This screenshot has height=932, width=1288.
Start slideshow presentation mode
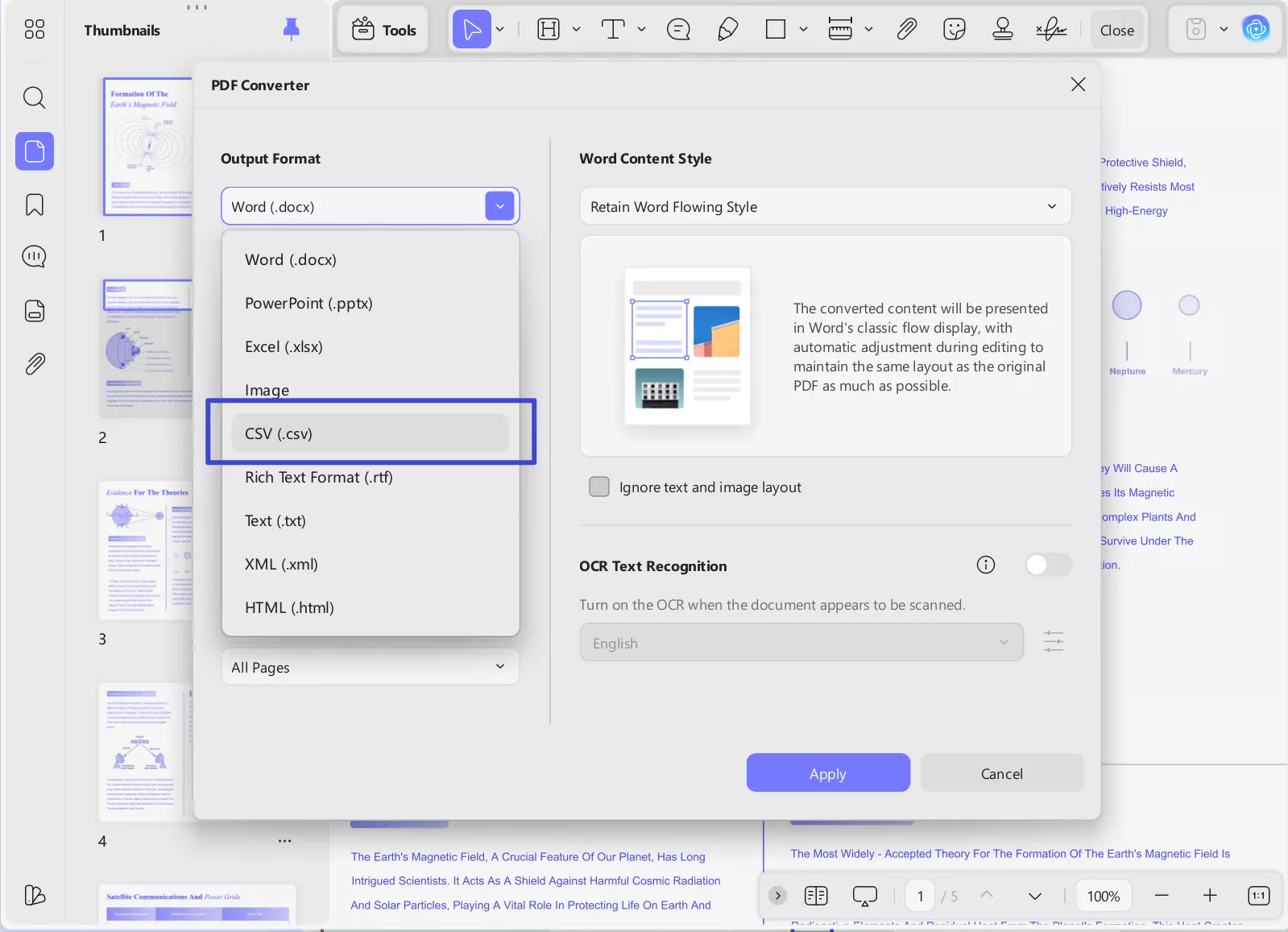tap(865, 896)
